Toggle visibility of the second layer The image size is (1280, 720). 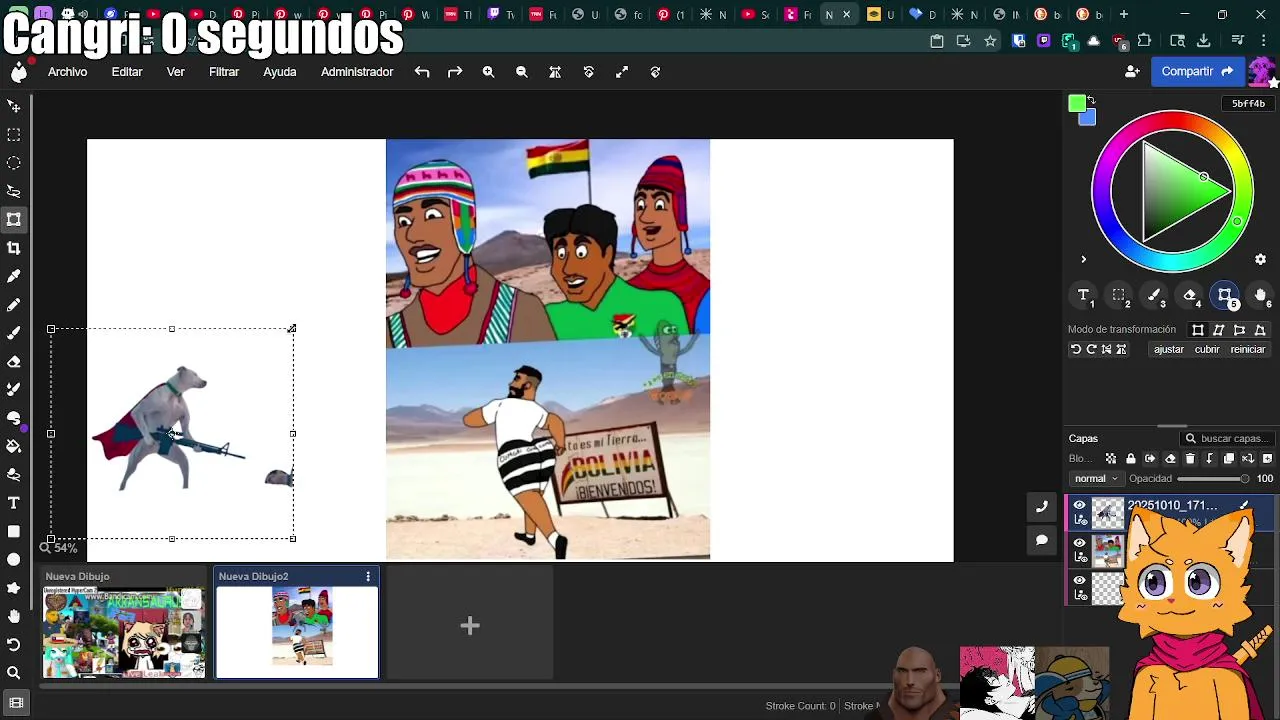1079,543
